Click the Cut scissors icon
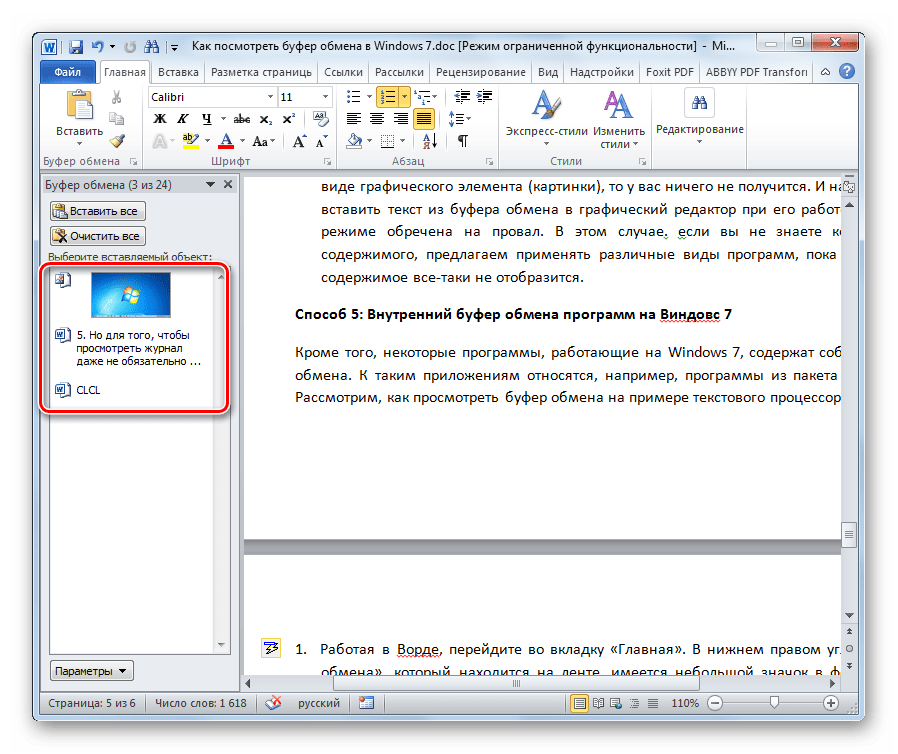898x754 pixels. point(116,97)
